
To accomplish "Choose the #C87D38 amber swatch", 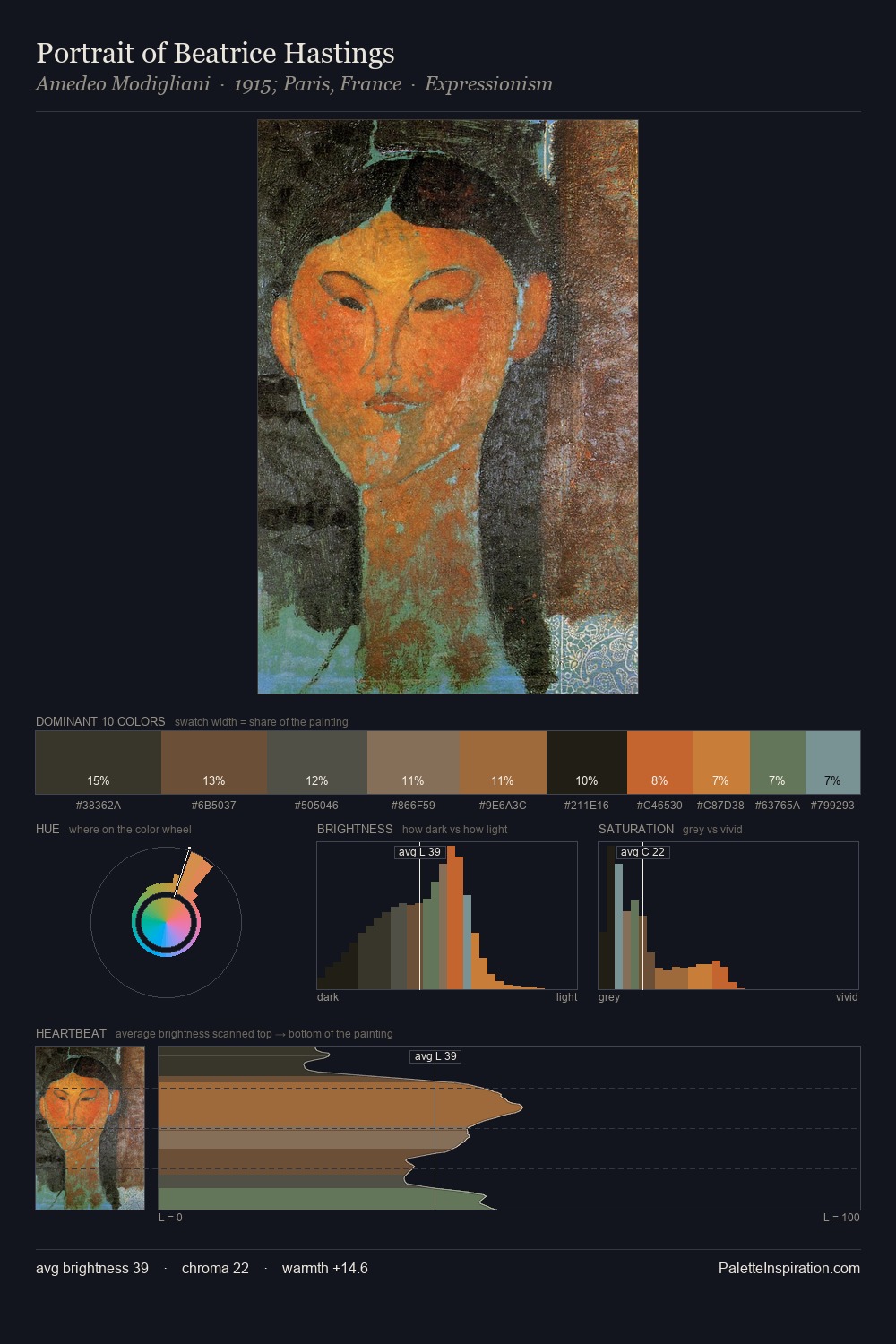I will pos(721,762).
